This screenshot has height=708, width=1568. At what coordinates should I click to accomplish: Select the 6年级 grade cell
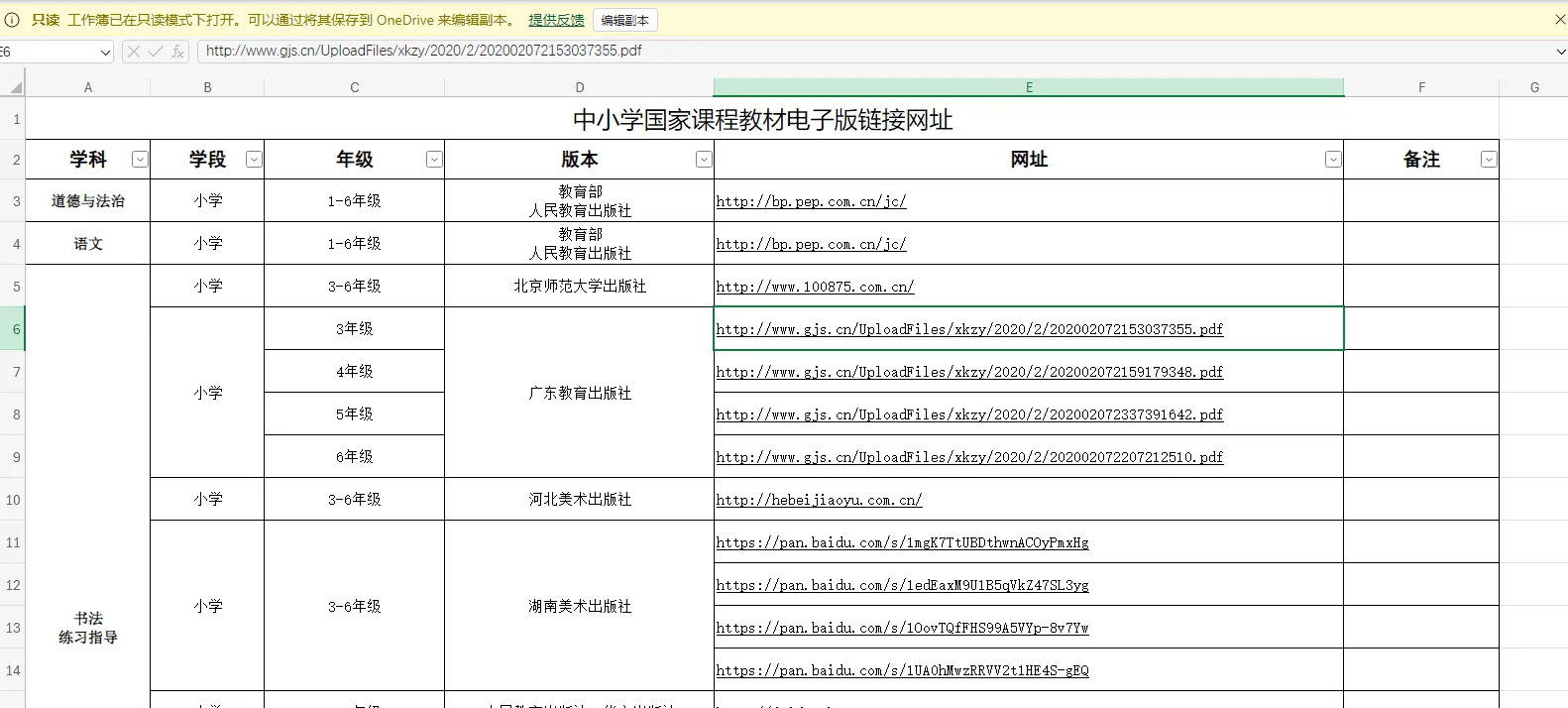pos(354,456)
